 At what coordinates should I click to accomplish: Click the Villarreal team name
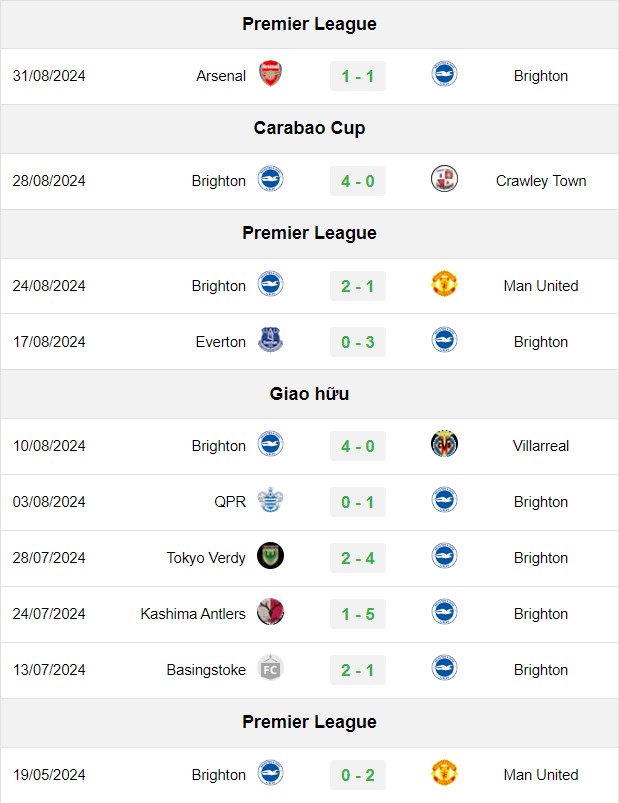(541, 446)
